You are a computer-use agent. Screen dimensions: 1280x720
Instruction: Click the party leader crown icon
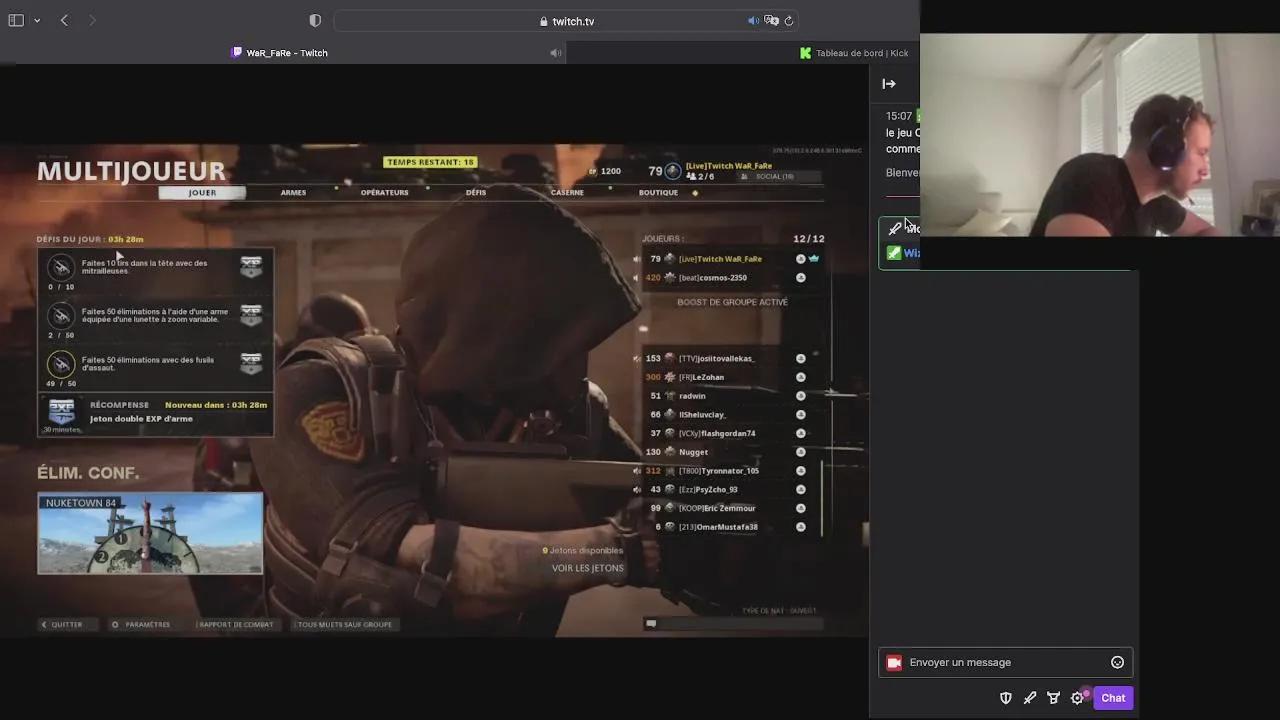pyautogui.click(x=814, y=259)
